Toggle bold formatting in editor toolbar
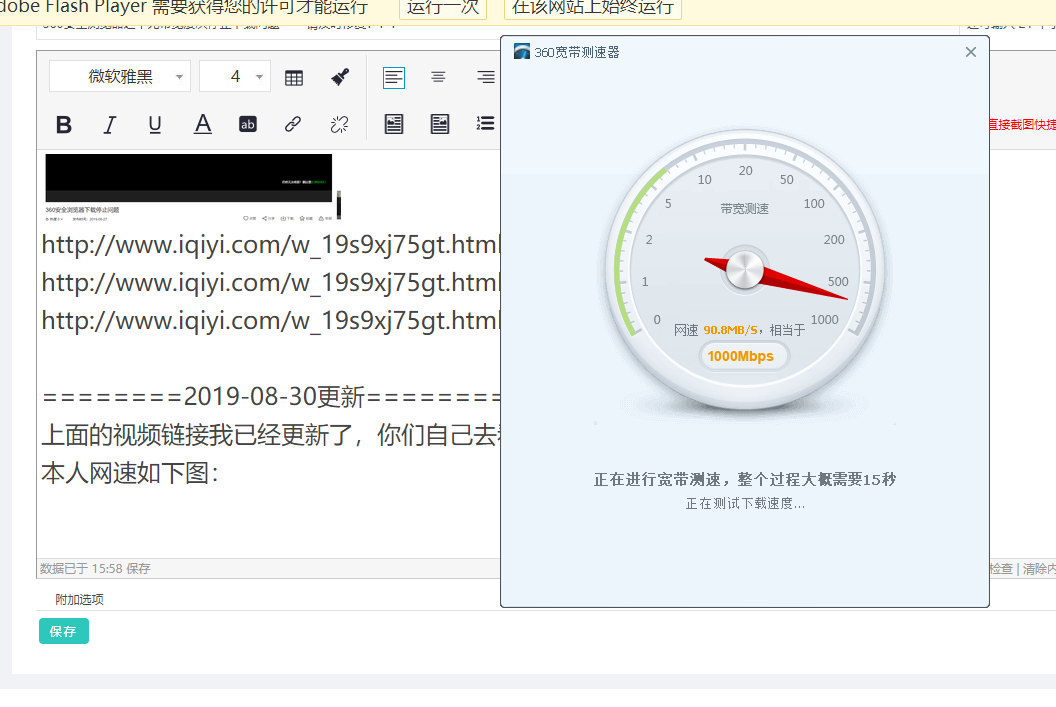Image resolution: width=1056 pixels, height=707 pixels. [x=64, y=125]
